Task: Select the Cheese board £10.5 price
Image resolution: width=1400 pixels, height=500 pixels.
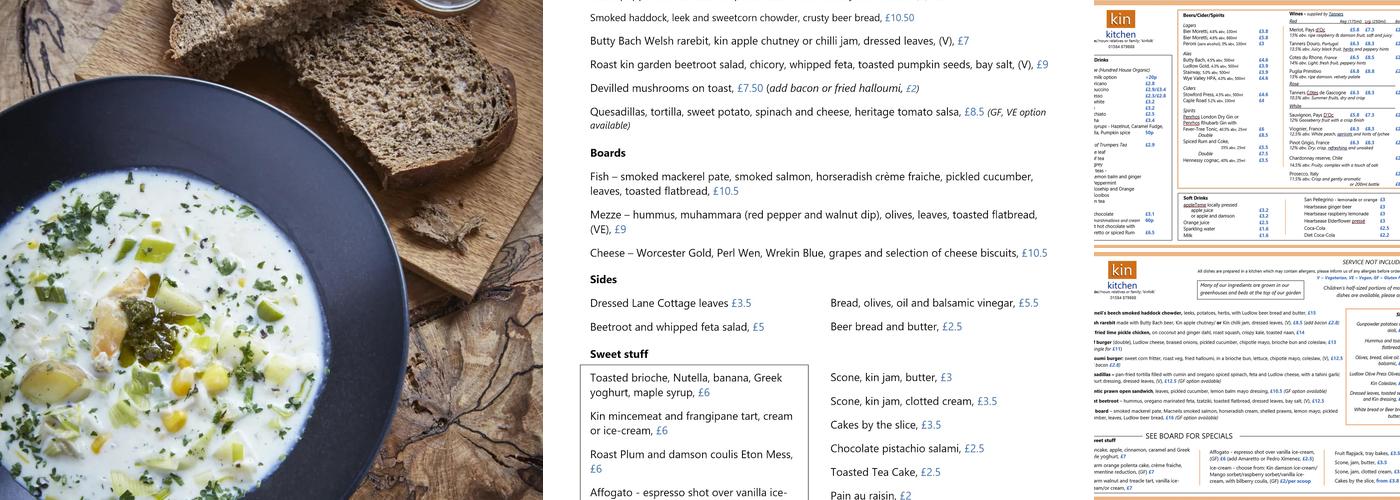Action: tap(1034, 254)
